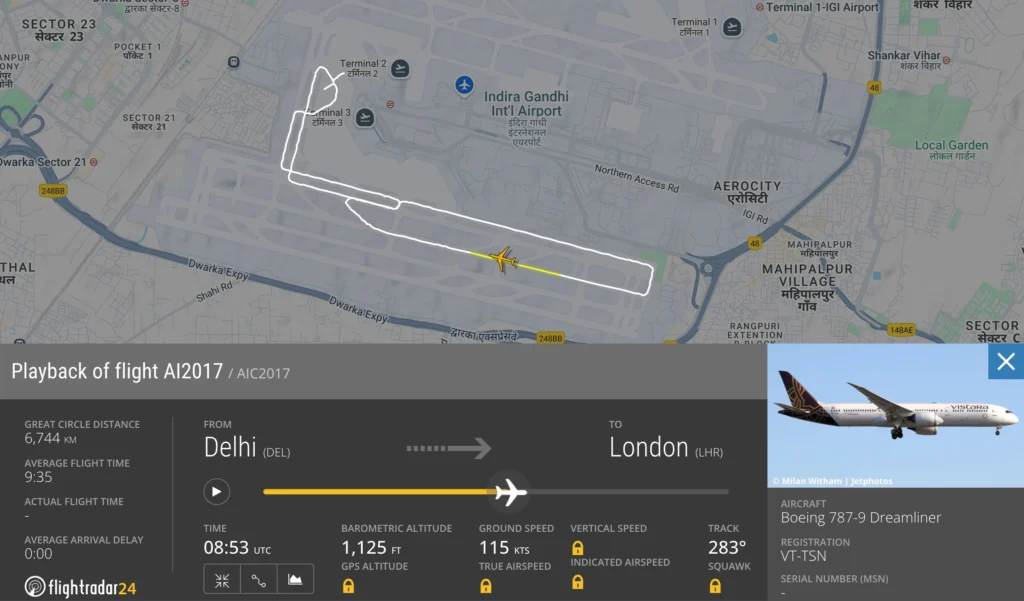Open the Flightradar24 logo link
Image resolution: width=1024 pixels, height=601 pixels.
click(x=80, y=587)
